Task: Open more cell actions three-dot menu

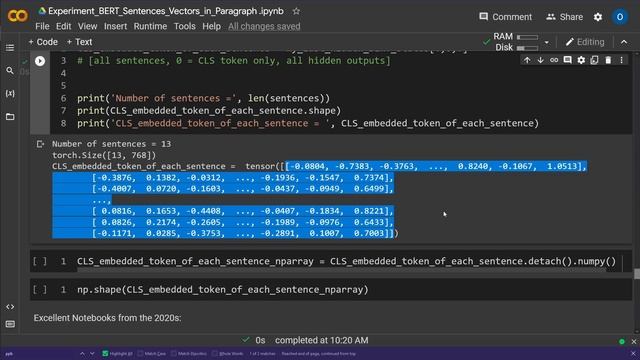Action: (622, 60)
